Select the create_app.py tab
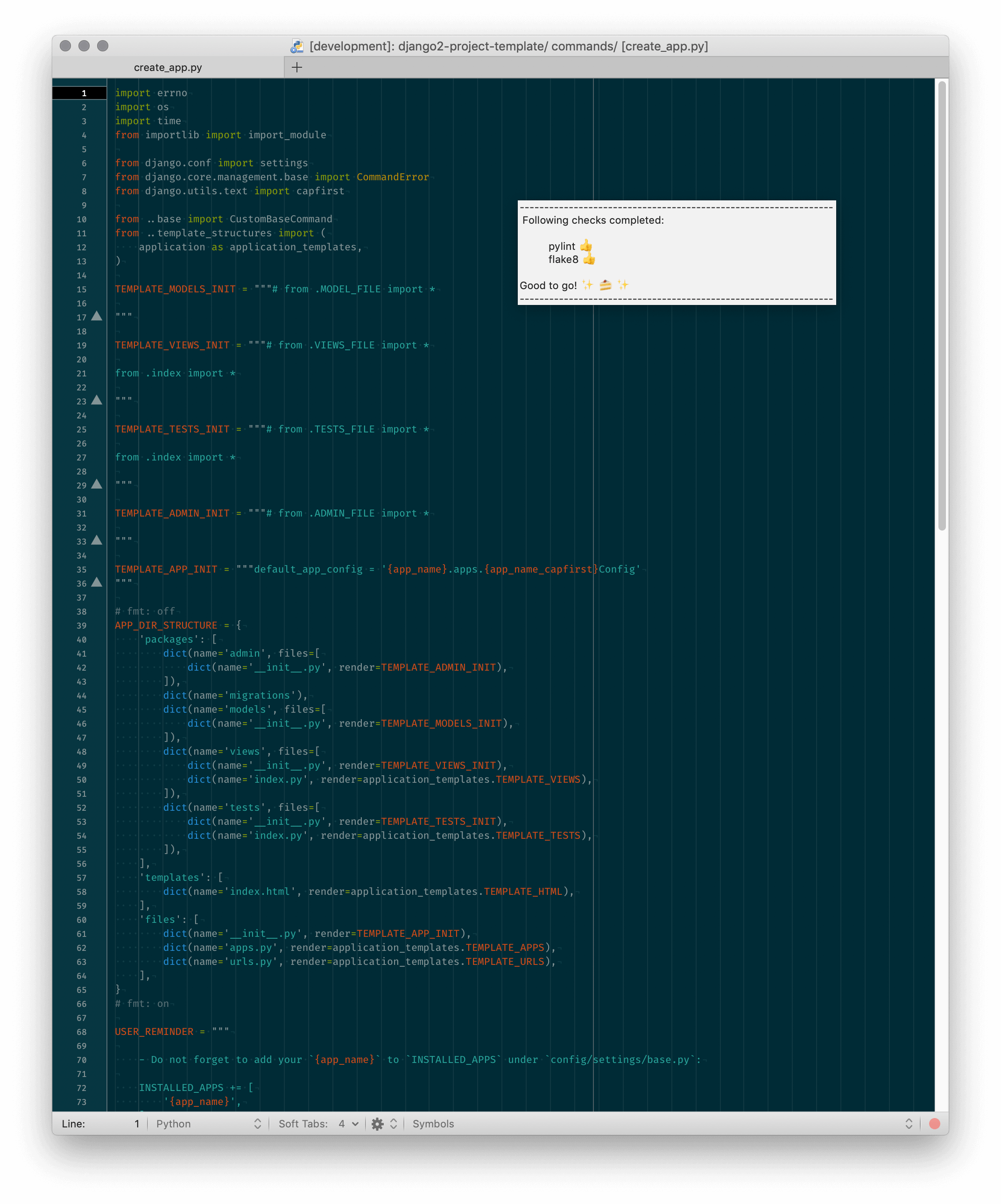 (x=168, y=67)
